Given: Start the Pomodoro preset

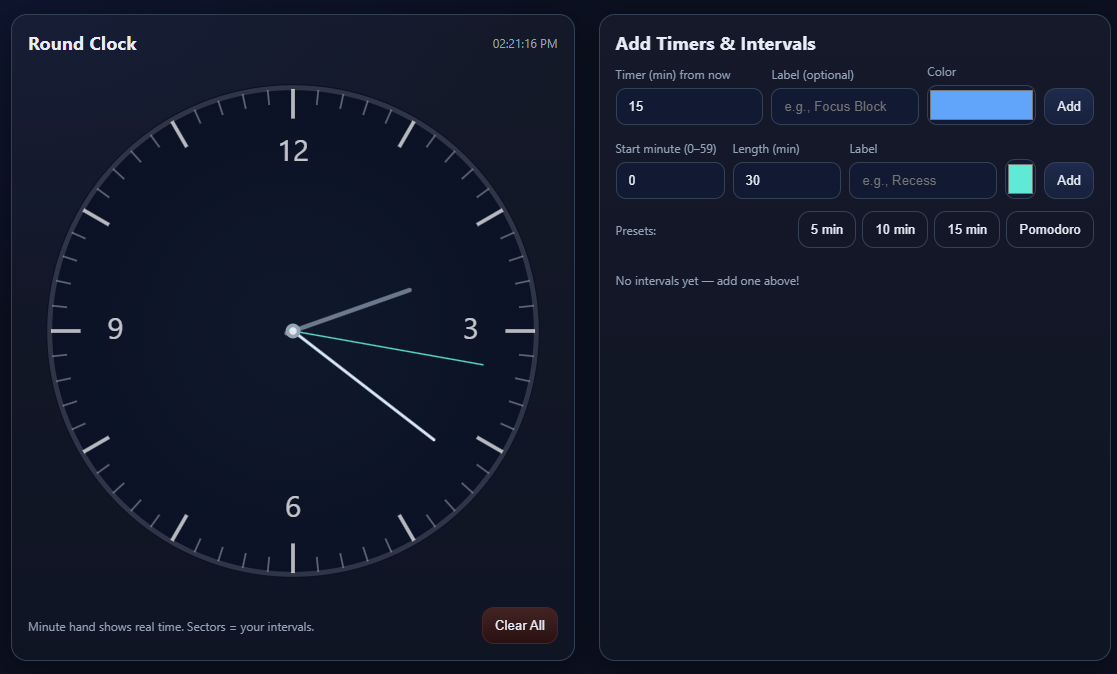Looking at the screenshot, I should coord(1049,229).
